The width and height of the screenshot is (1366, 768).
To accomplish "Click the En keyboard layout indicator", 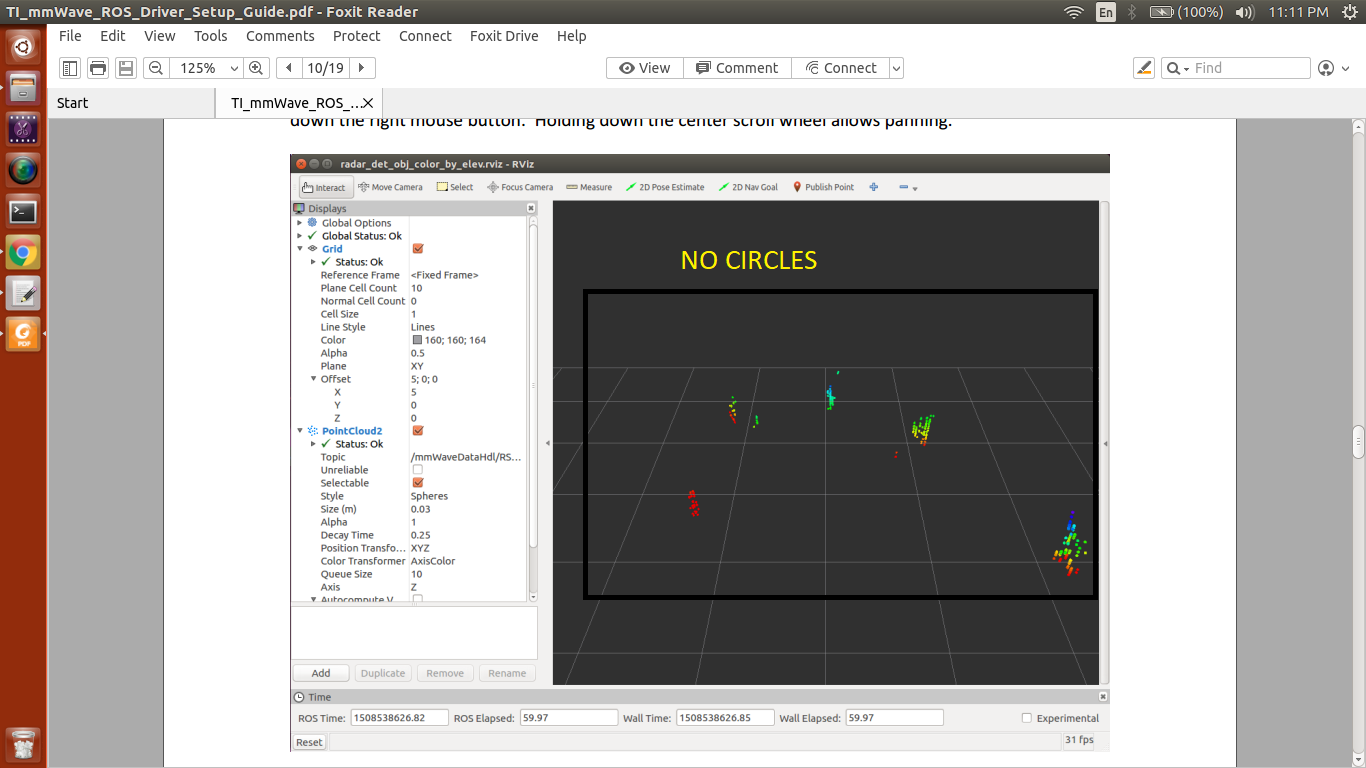I will coord(1106,12).
